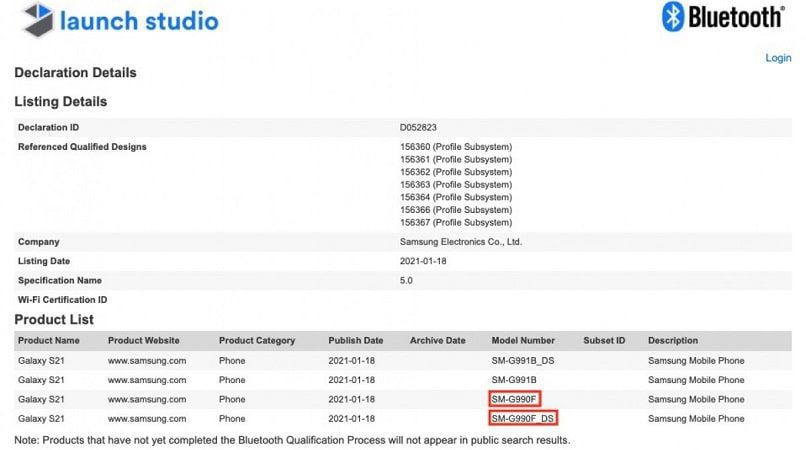The width and height of the screenshot is (806, 450).
Task: Click the Listing Details heading
Action: pyautogui.click(x=61, y=101)
